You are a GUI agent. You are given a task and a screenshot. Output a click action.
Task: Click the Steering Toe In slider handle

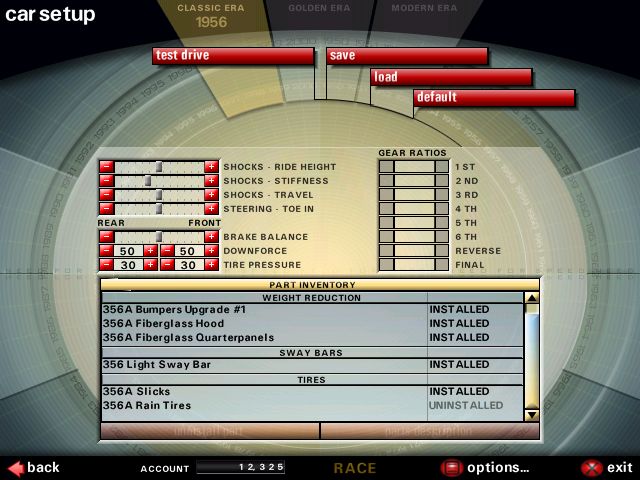[159, 209]
